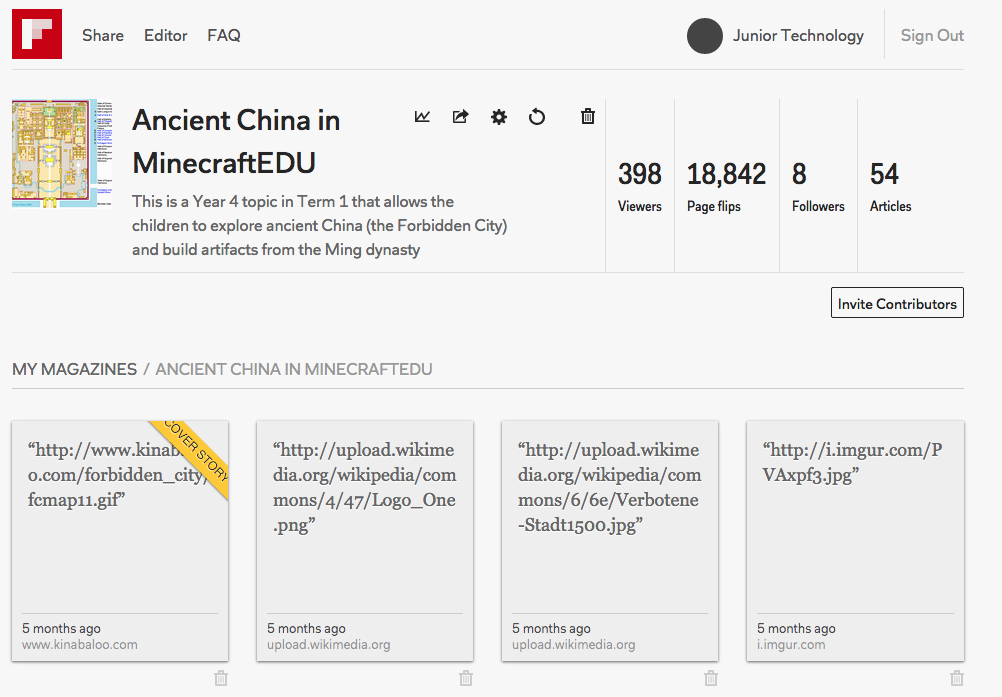The width and height of the screenshot is (1002, 697).
Task: Click the Ancient China in MinecraftEDU title
Action: point(236,141)
